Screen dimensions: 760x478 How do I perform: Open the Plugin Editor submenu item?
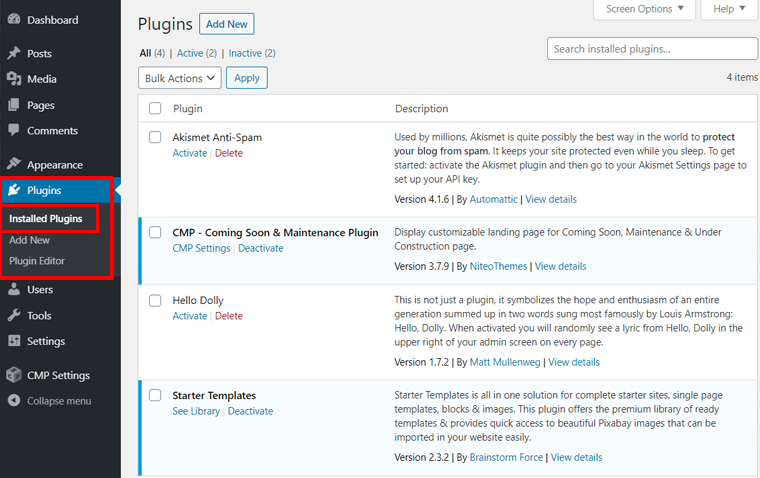[37, 261]
